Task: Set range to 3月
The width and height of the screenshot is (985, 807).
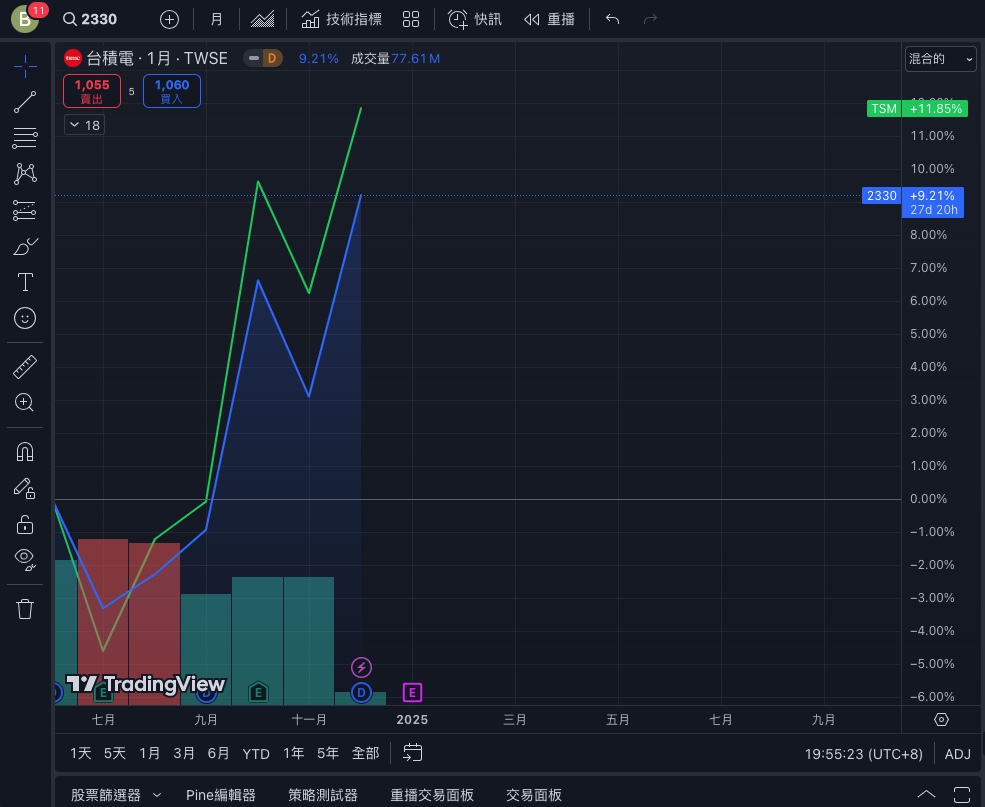Action: [184, 753]
